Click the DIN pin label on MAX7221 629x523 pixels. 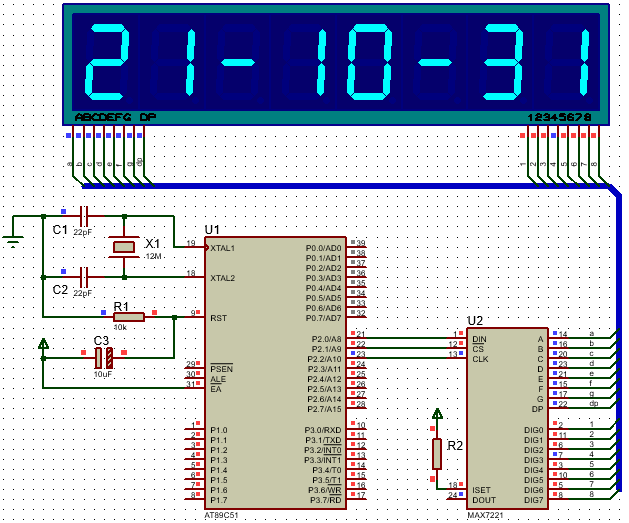(479, 339)
